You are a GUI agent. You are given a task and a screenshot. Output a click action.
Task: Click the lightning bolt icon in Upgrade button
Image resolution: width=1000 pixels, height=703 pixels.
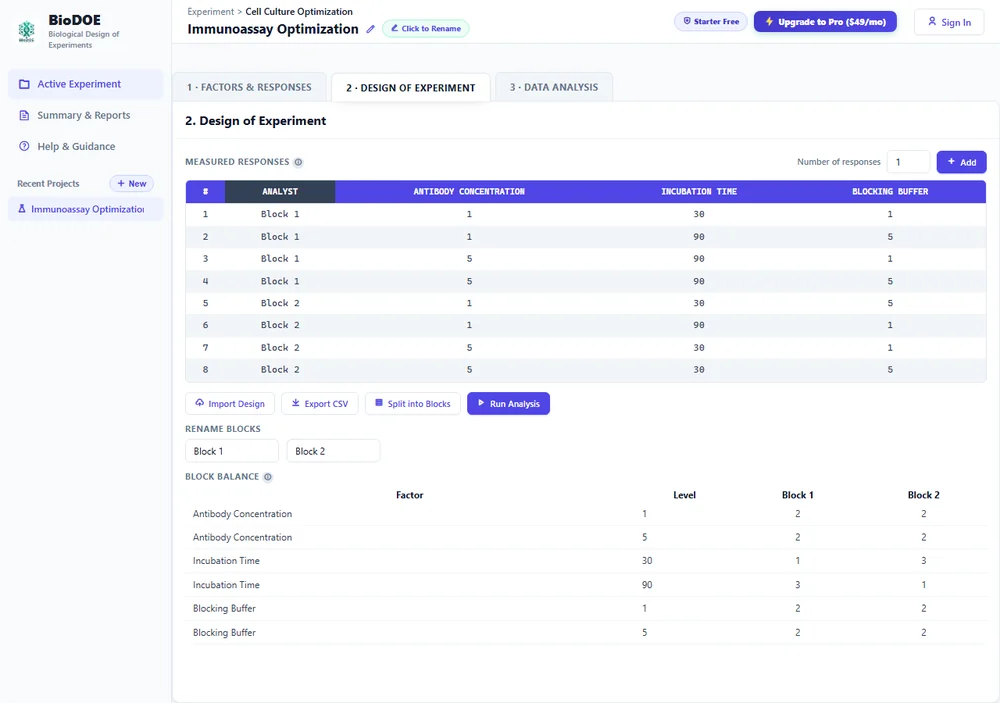click(769, 22)
